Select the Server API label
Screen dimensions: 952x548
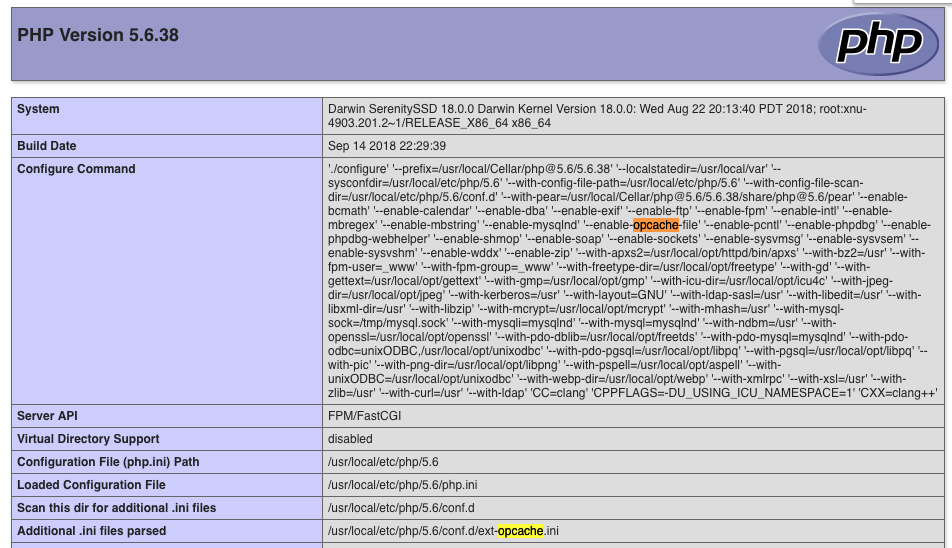[47, 416]
